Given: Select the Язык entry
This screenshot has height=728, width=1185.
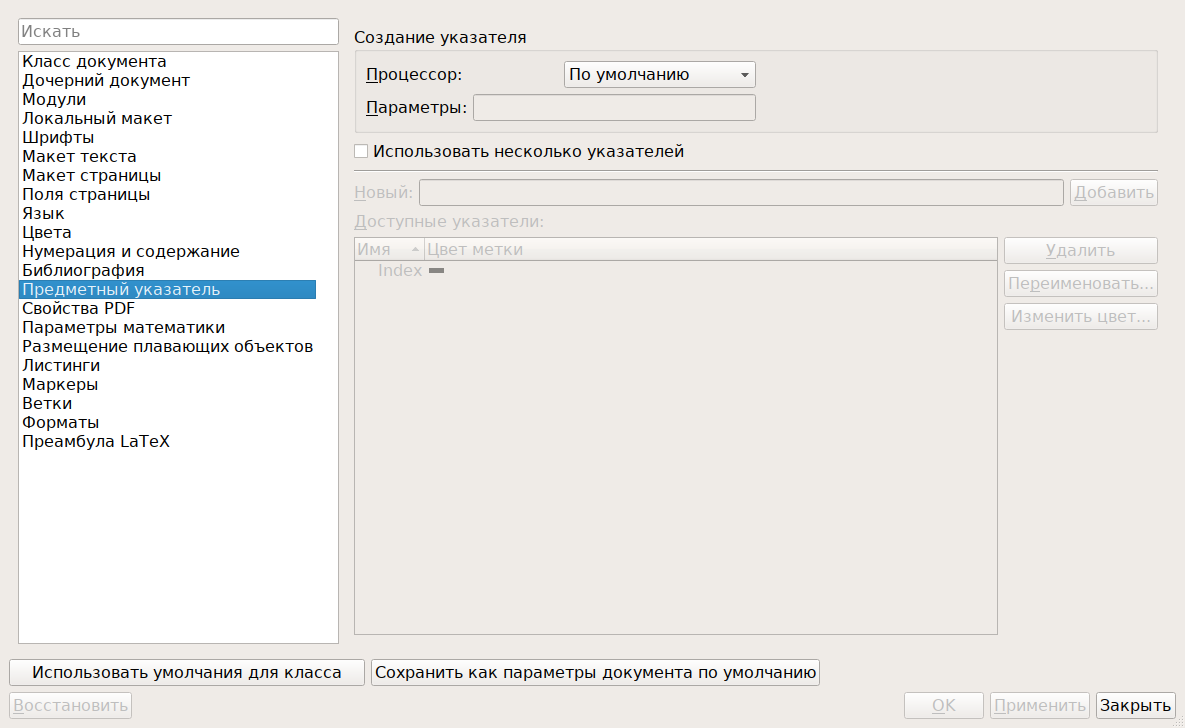Looking at the screenshot, I should tap(167, 214).
